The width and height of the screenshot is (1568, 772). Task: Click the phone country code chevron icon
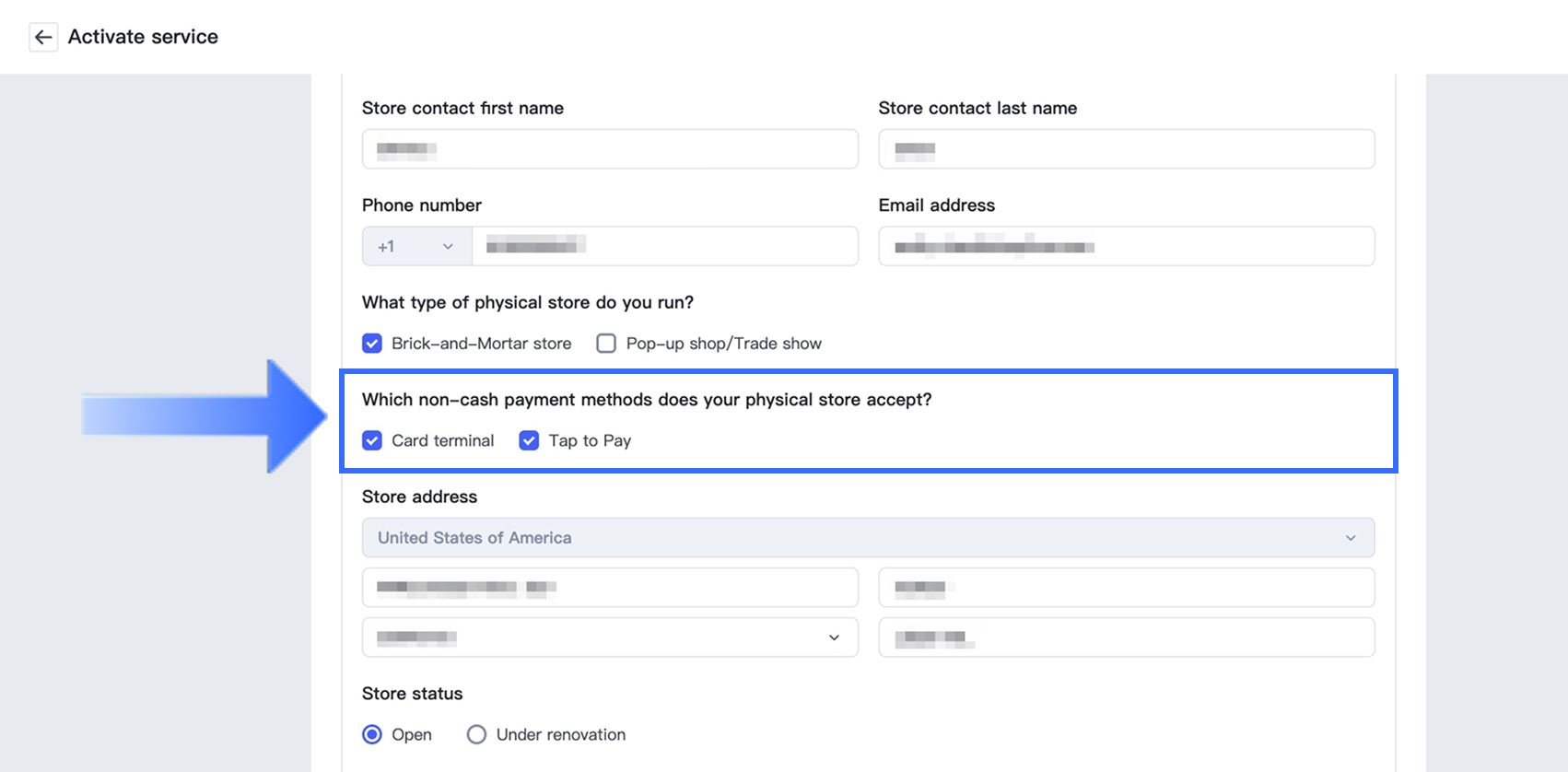[x=448, y=247]
